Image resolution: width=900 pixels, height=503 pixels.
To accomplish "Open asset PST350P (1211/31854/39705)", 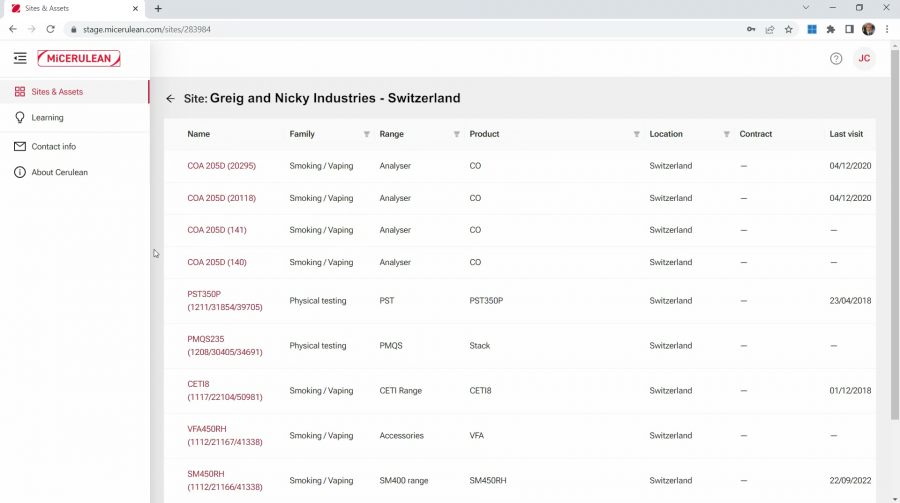I will [225, 301].
